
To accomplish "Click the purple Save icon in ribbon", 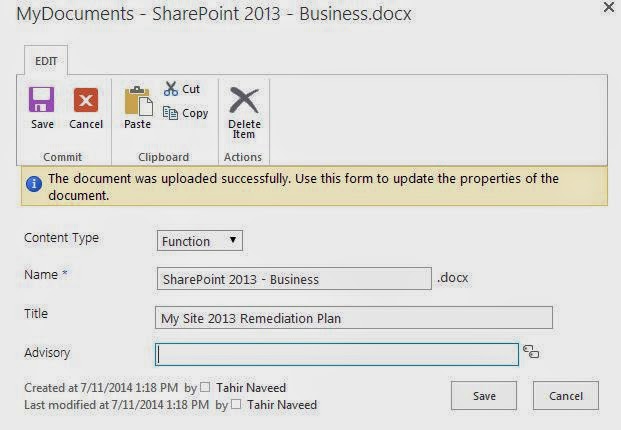I will click(42, 99).
